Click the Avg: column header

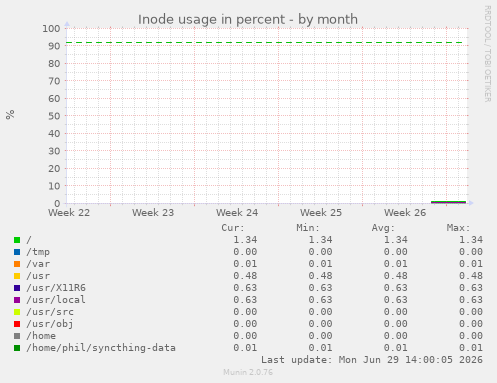tap(383, 228)
